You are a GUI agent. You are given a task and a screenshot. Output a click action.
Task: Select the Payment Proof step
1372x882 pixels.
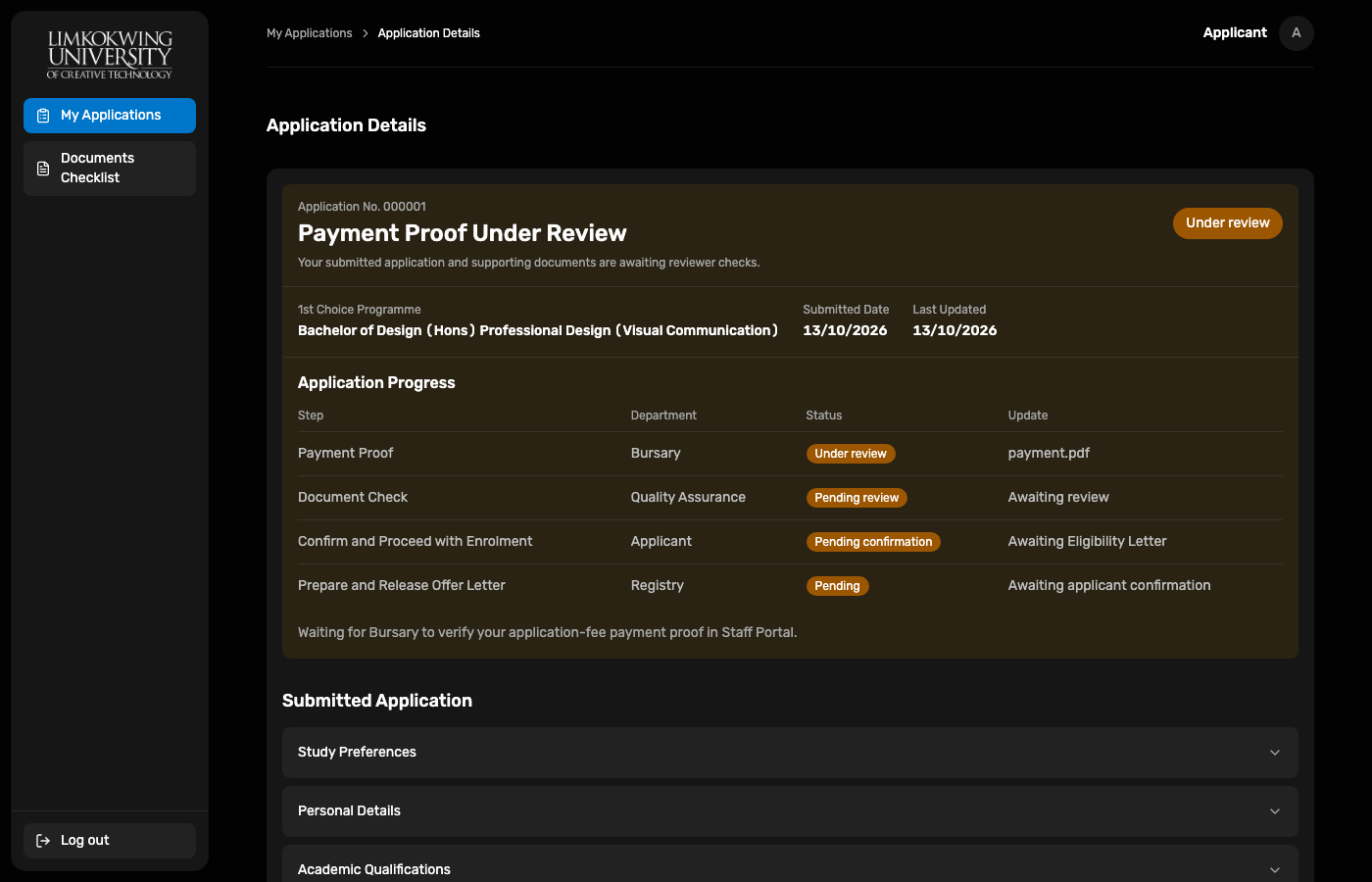[345, 454]
